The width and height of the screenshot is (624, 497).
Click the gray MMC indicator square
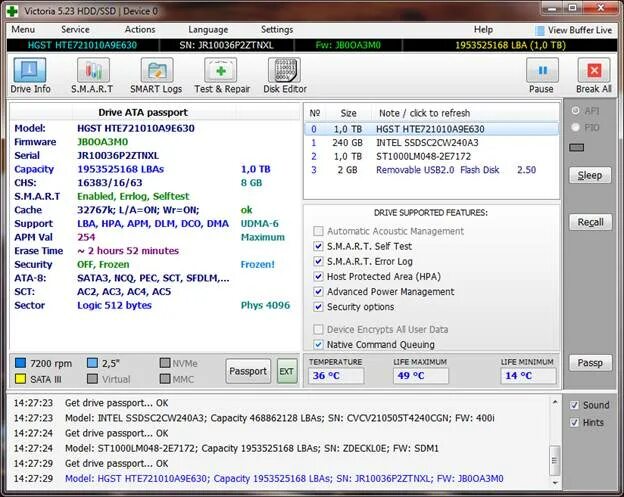tap(165, 379)
